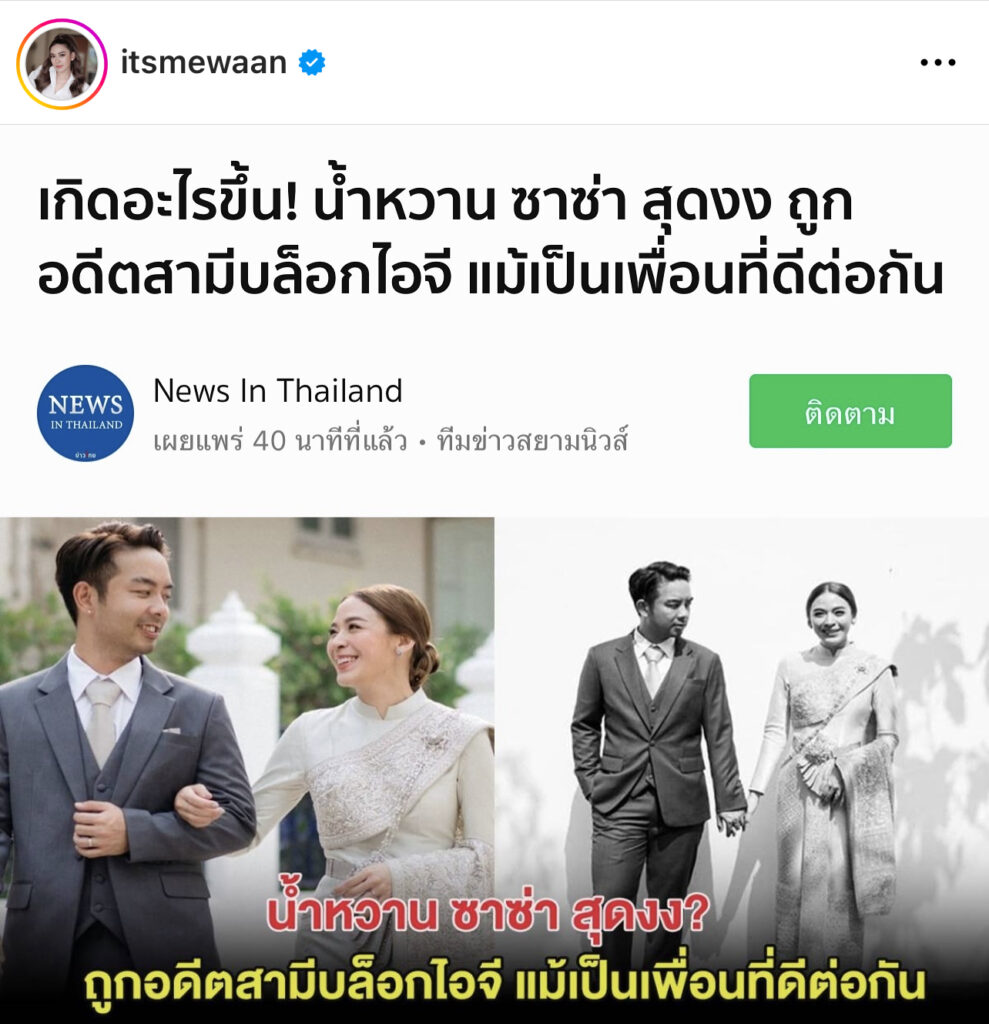
Task: Open the News In Thailand publisher name
Action: tap(278, 391)
